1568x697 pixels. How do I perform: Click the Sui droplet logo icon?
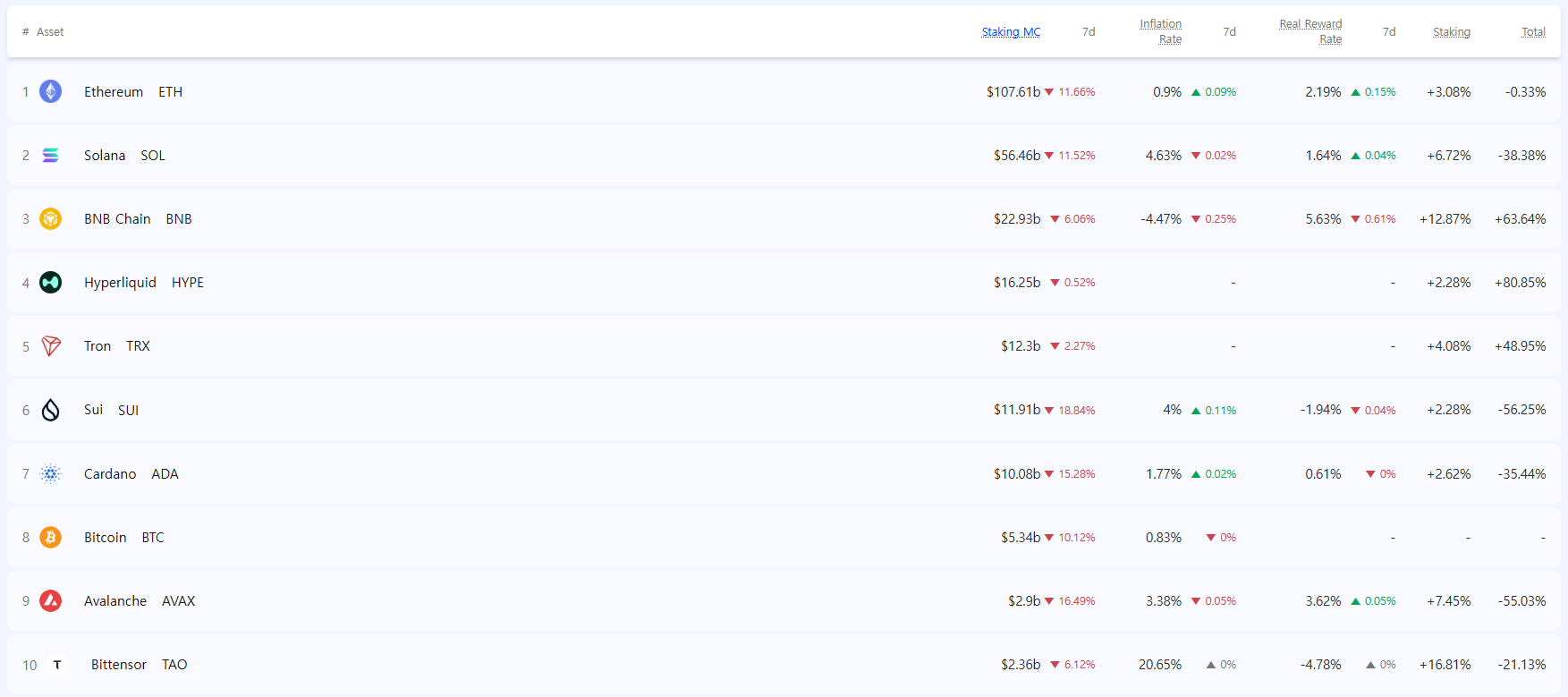coord(51,410)
